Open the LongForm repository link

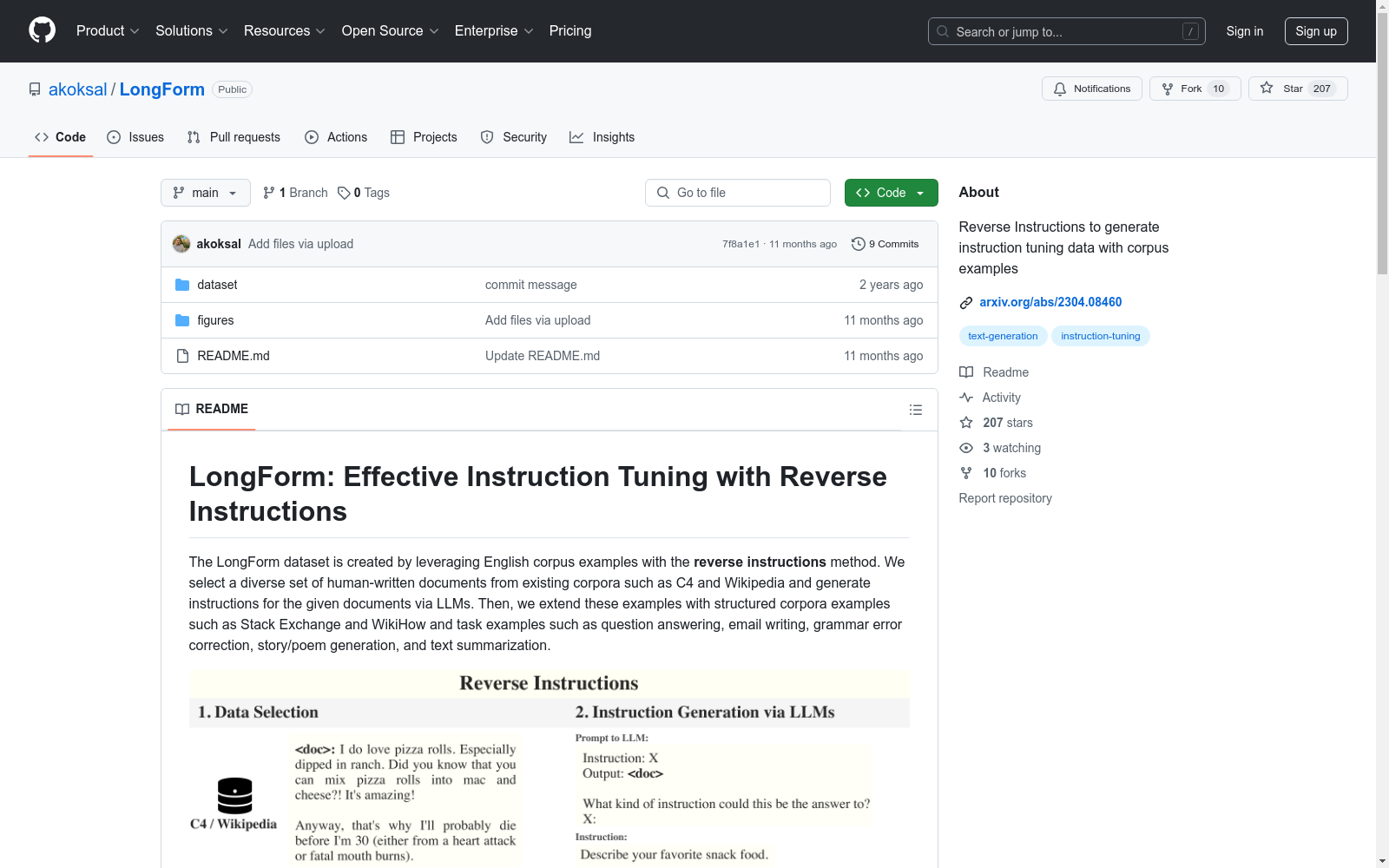162,89
